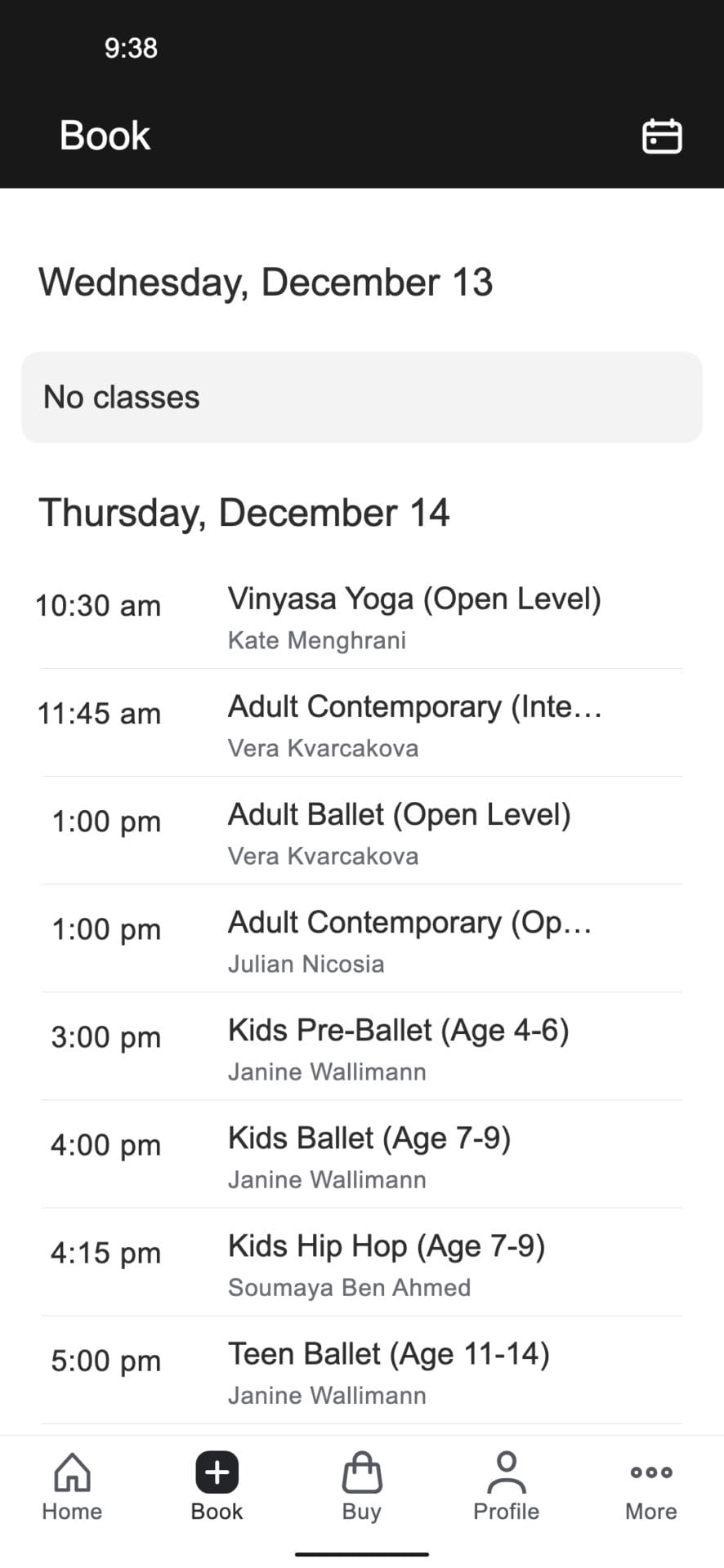Tap the 10:30 am time slot
The height and width of the screenshot is (1568, 724).
(98, 606)
